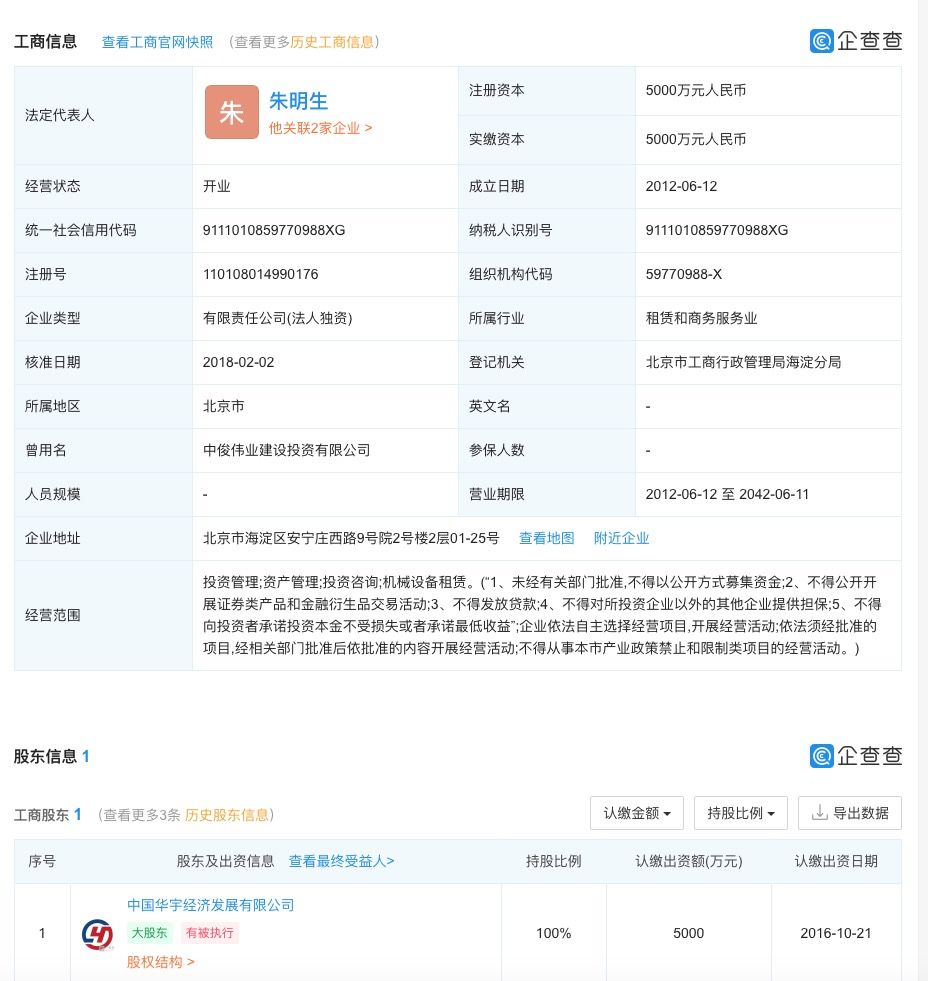Open the 认缴金额 dropdown
This screenshot has width=928, height=981.
[636, 813]
